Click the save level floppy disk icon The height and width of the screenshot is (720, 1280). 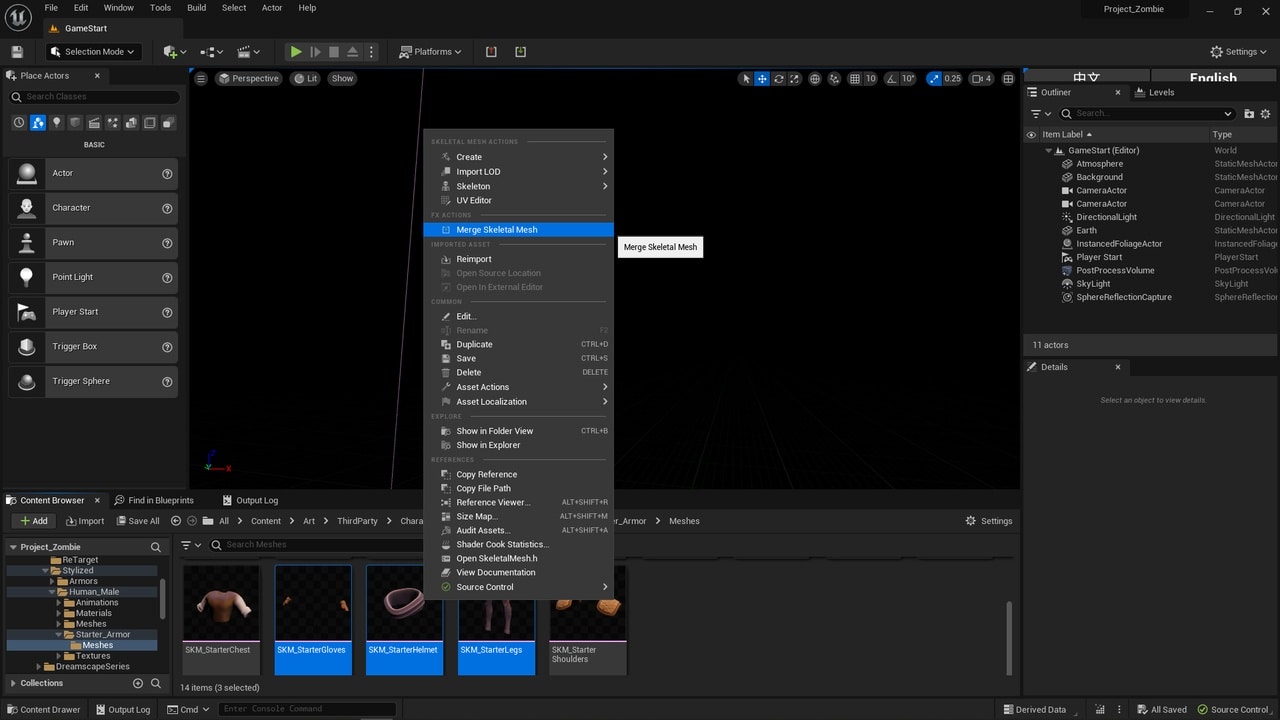click(17, 52)
